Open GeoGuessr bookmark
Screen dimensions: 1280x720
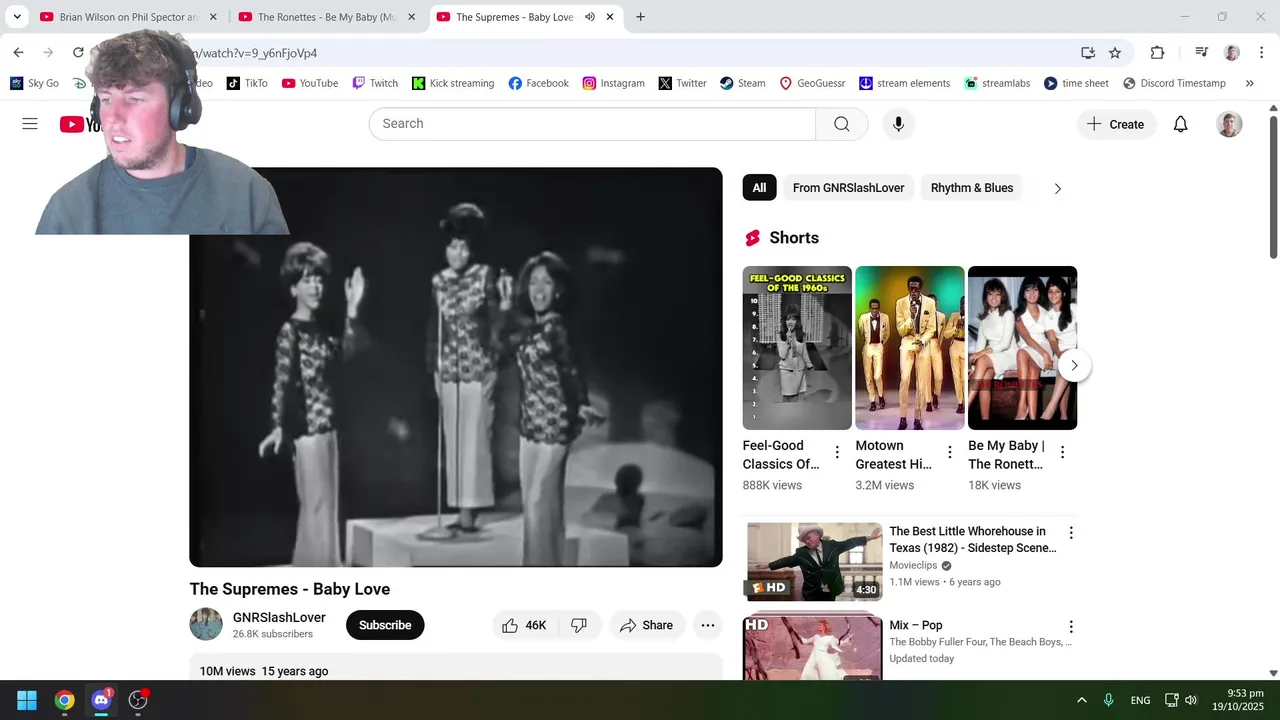pyautogui.click(x=812, y=83)
